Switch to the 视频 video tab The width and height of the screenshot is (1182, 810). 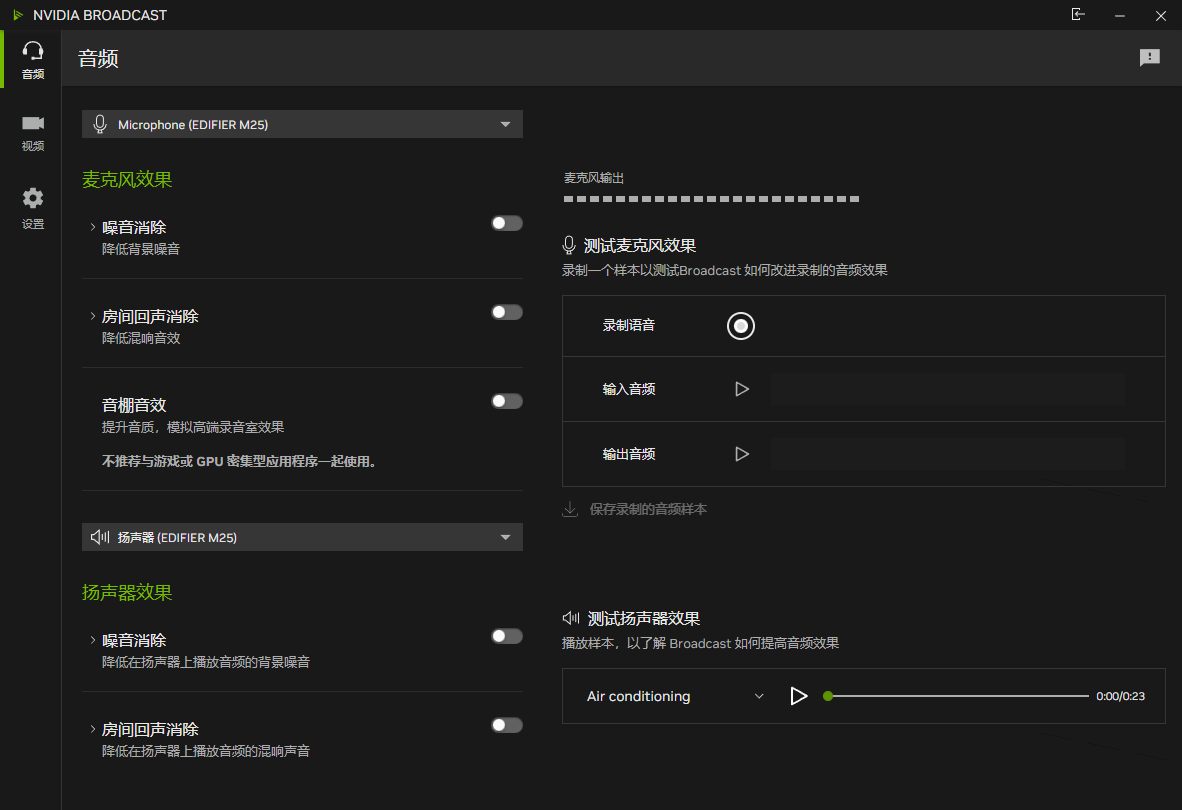(32, 133)
